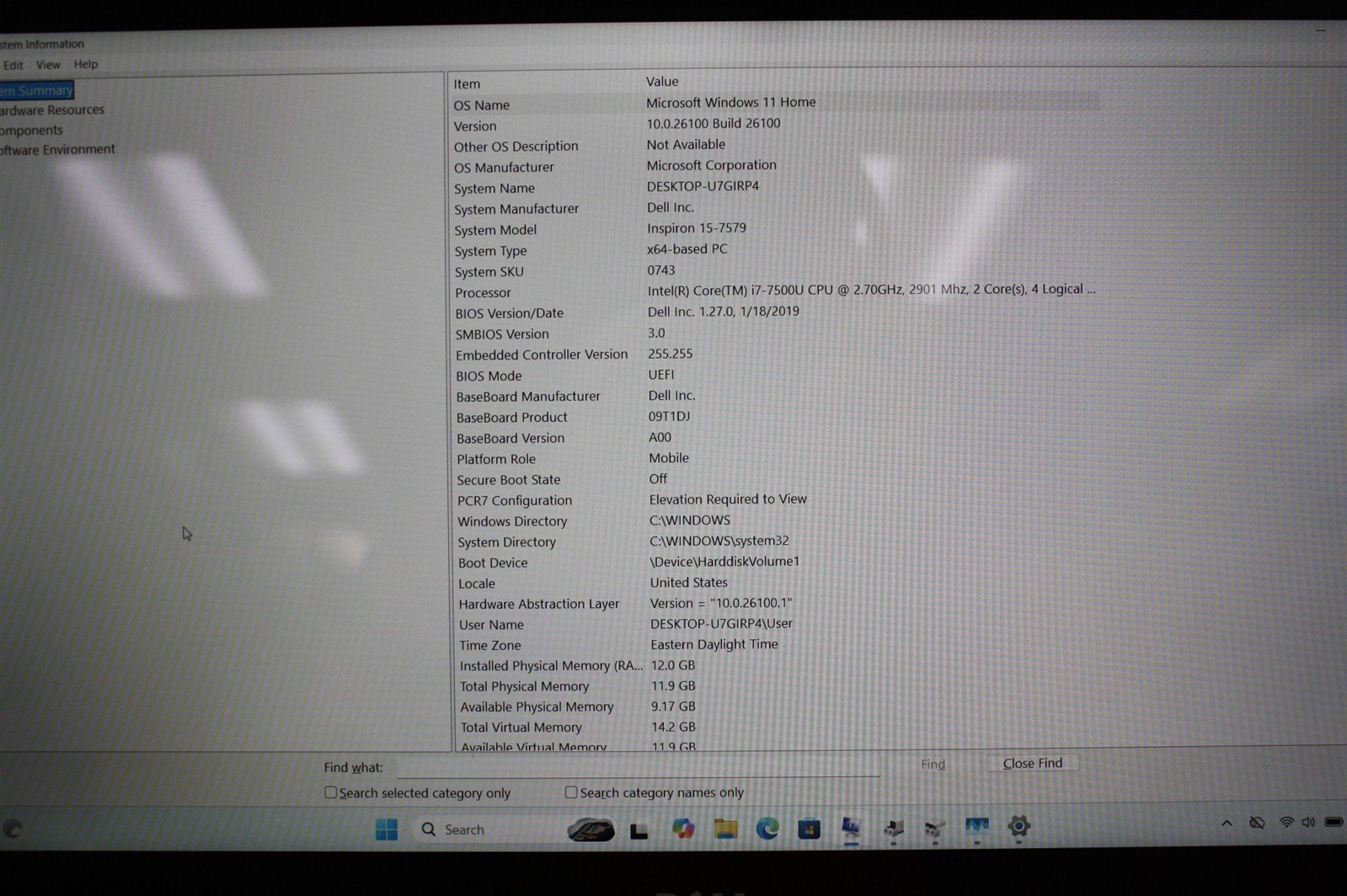Select System Type value 'x64-based PC'
The image size is (1347, 896).
coord(687,249)
